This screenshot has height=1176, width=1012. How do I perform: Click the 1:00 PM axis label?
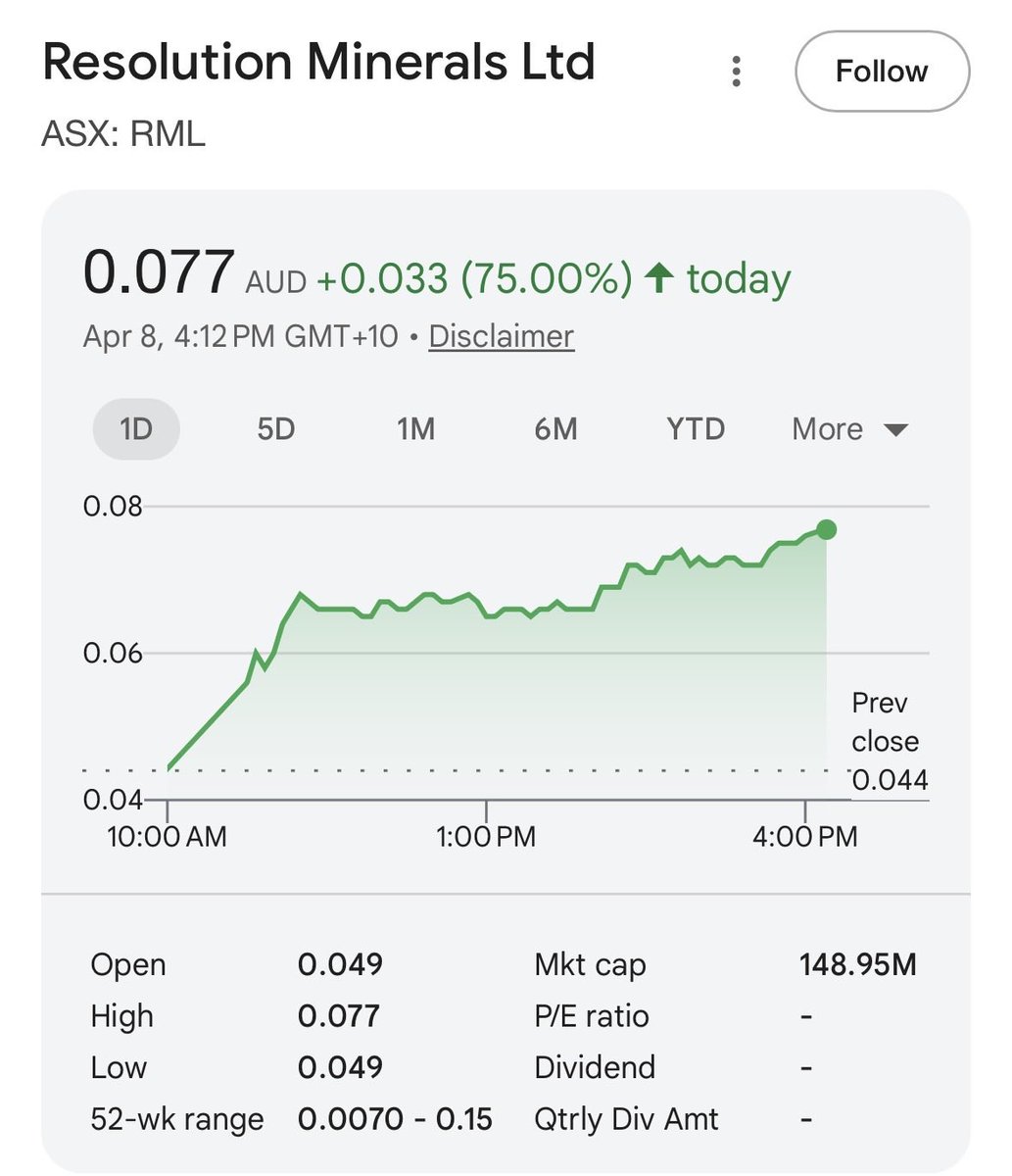pyautogui.click(x=486, y=836)
